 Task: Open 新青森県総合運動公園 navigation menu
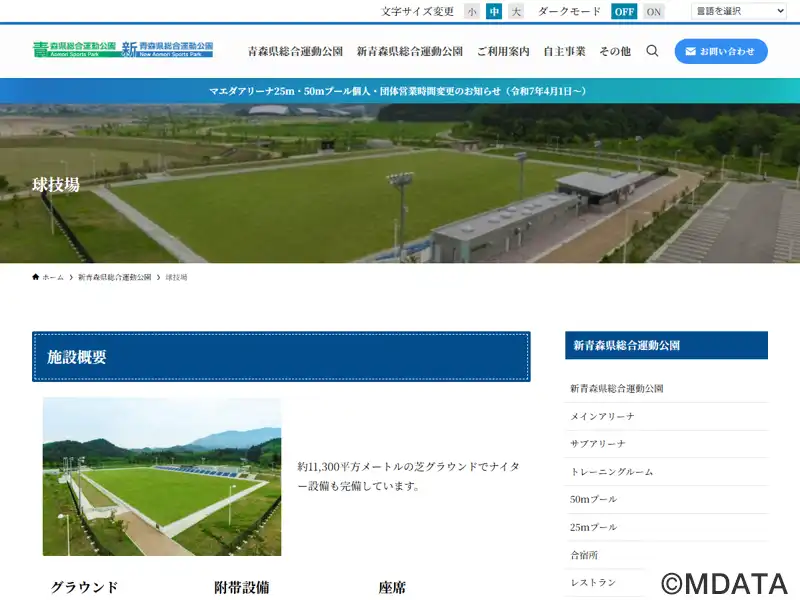[x=410, y=51]
